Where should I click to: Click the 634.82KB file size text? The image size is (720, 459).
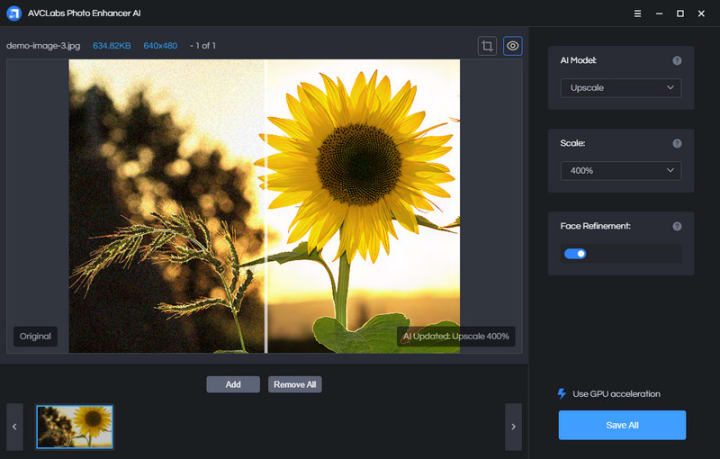tap(112, 46)
